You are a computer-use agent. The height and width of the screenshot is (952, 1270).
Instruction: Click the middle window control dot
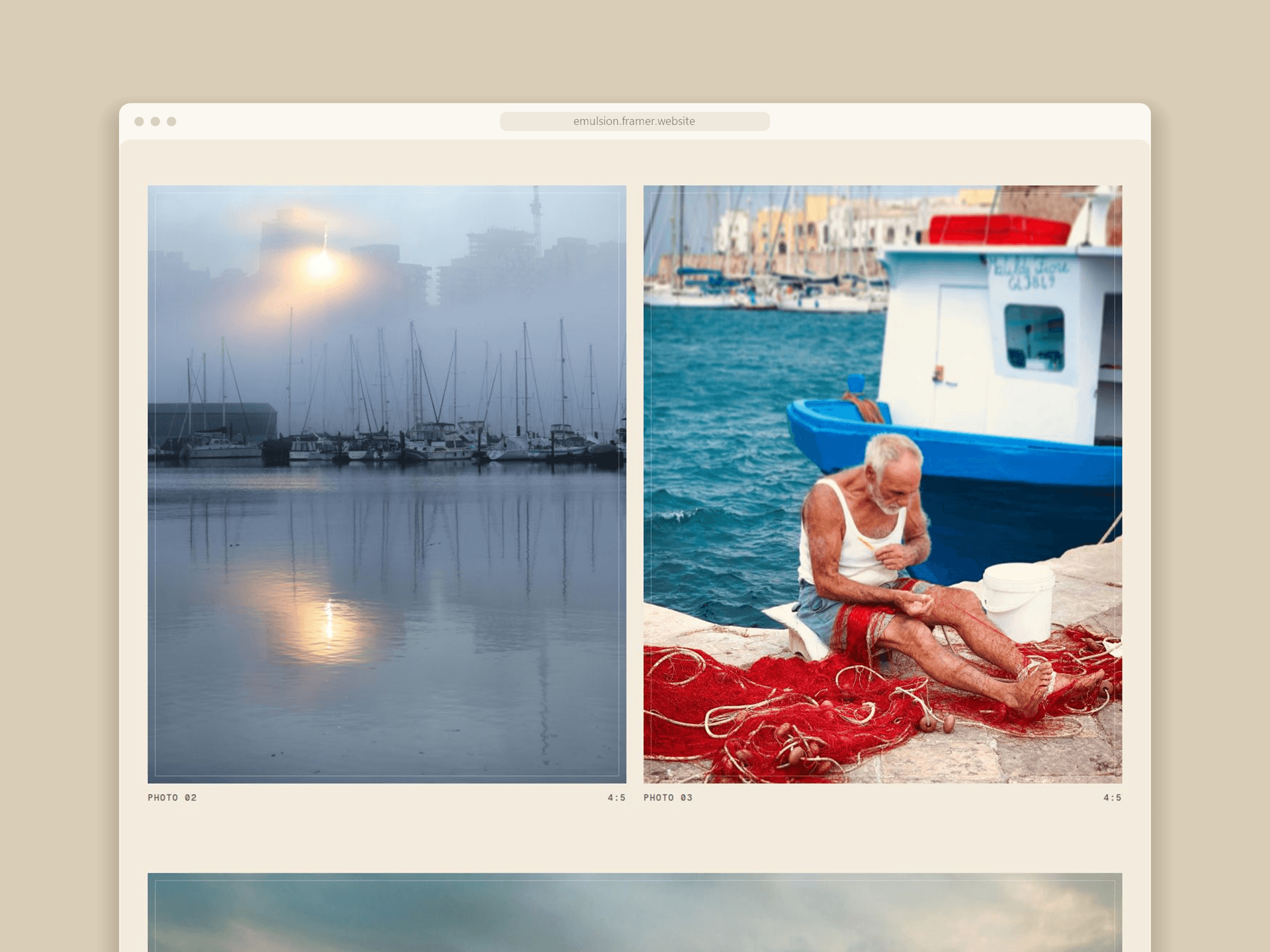point(155,121)
